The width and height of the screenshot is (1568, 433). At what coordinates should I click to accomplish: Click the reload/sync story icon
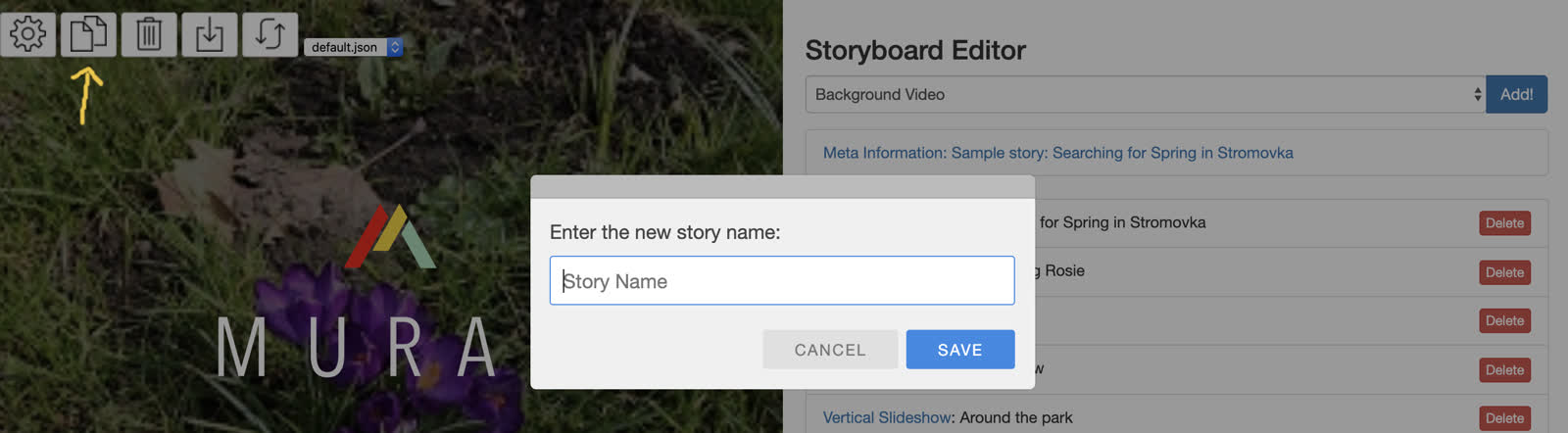pyautogui.click(x=270, y=34)
